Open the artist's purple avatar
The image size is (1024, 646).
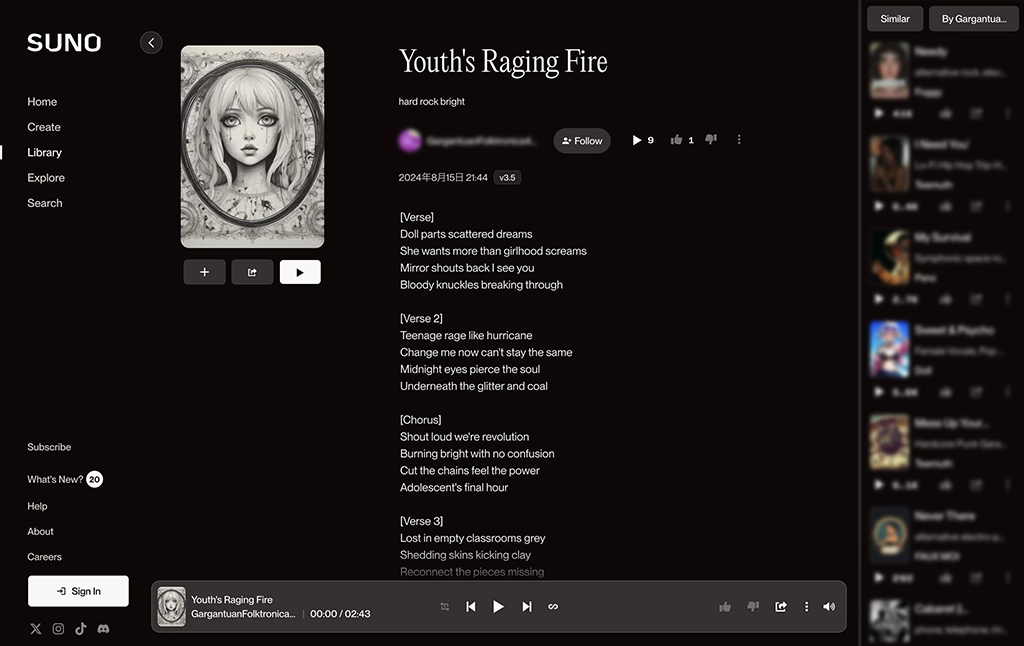click(409, 140)
